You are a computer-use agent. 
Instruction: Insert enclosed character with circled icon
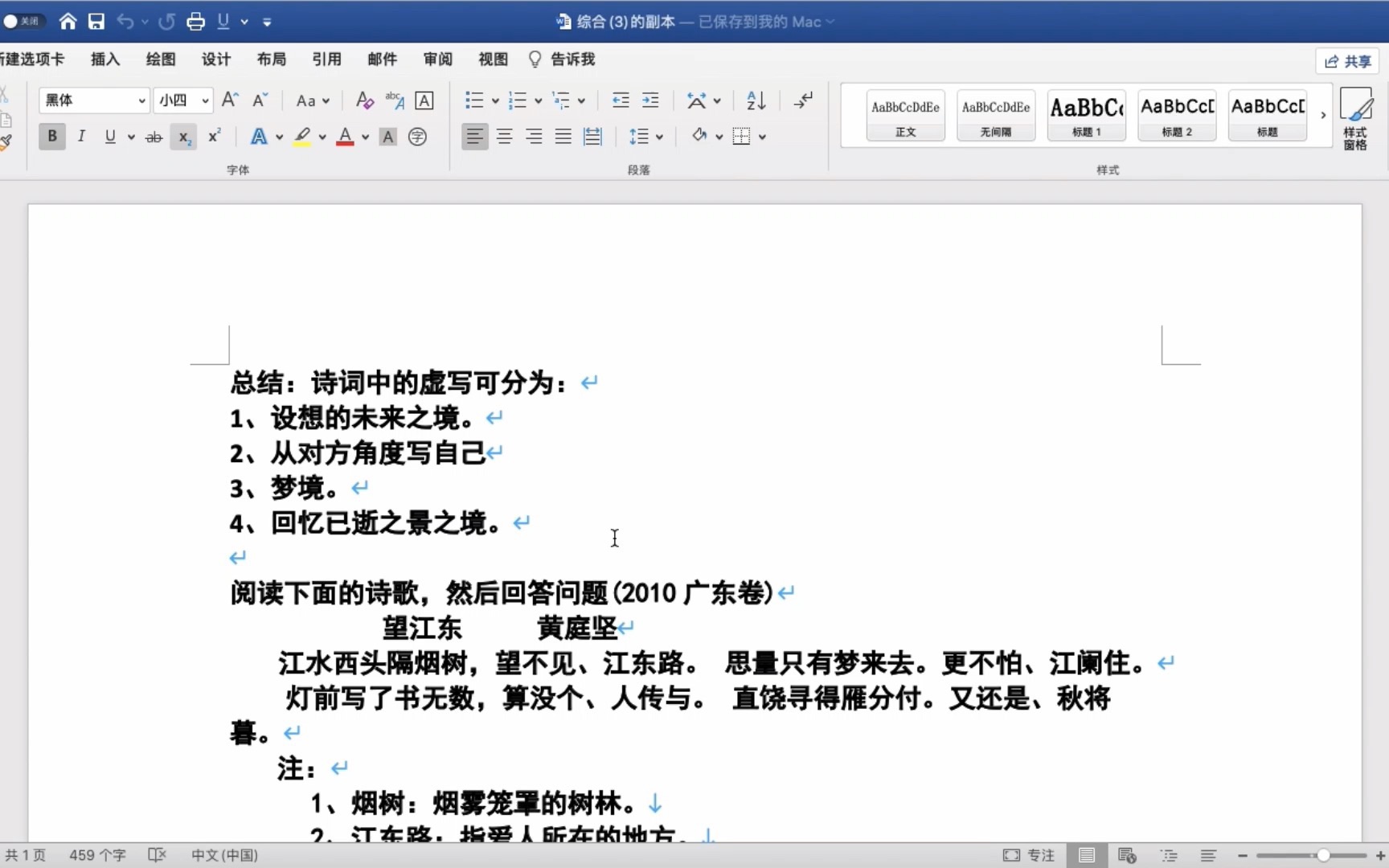coord(417,137)
